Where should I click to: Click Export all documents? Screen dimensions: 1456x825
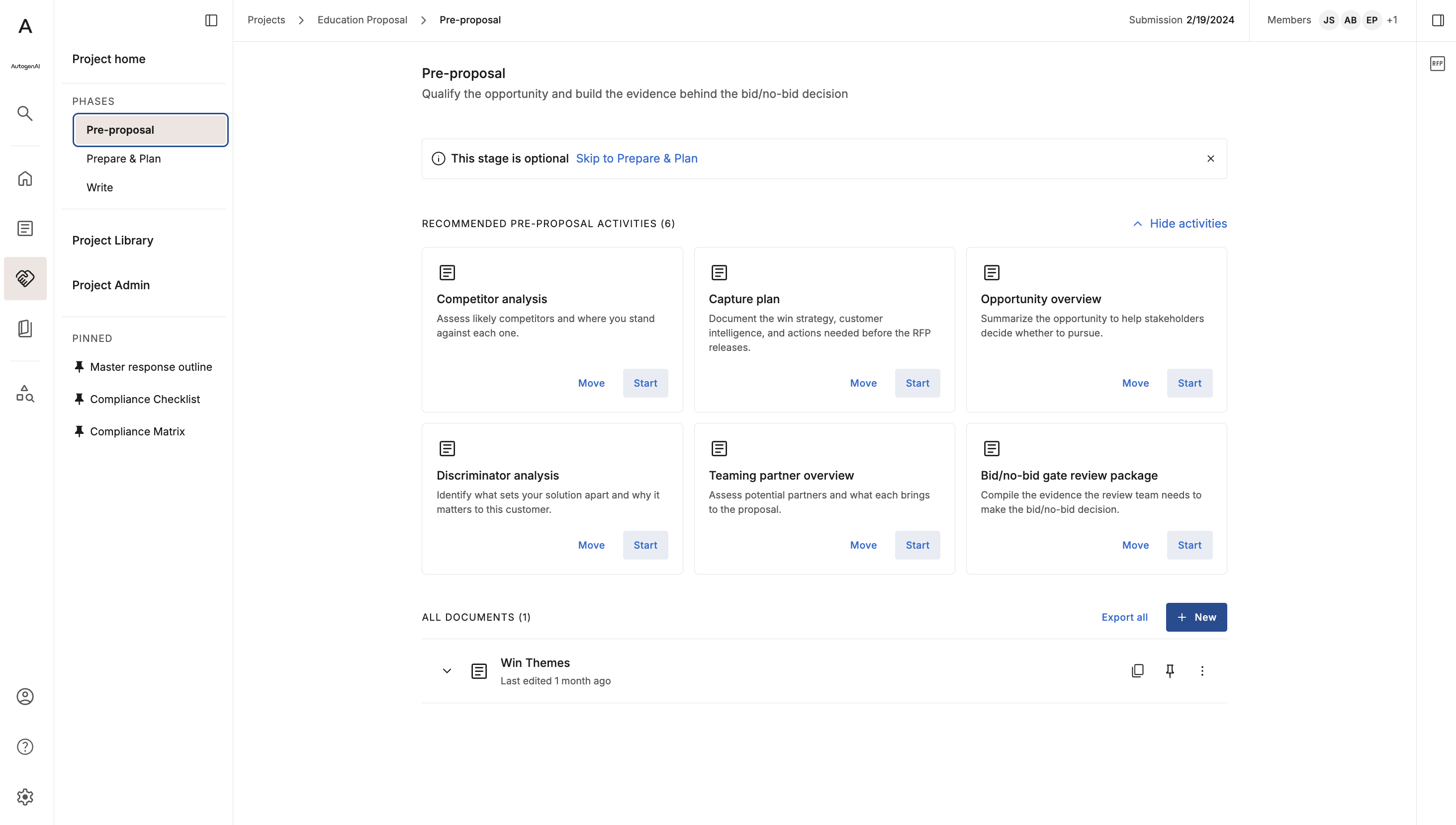(1124, 617)
